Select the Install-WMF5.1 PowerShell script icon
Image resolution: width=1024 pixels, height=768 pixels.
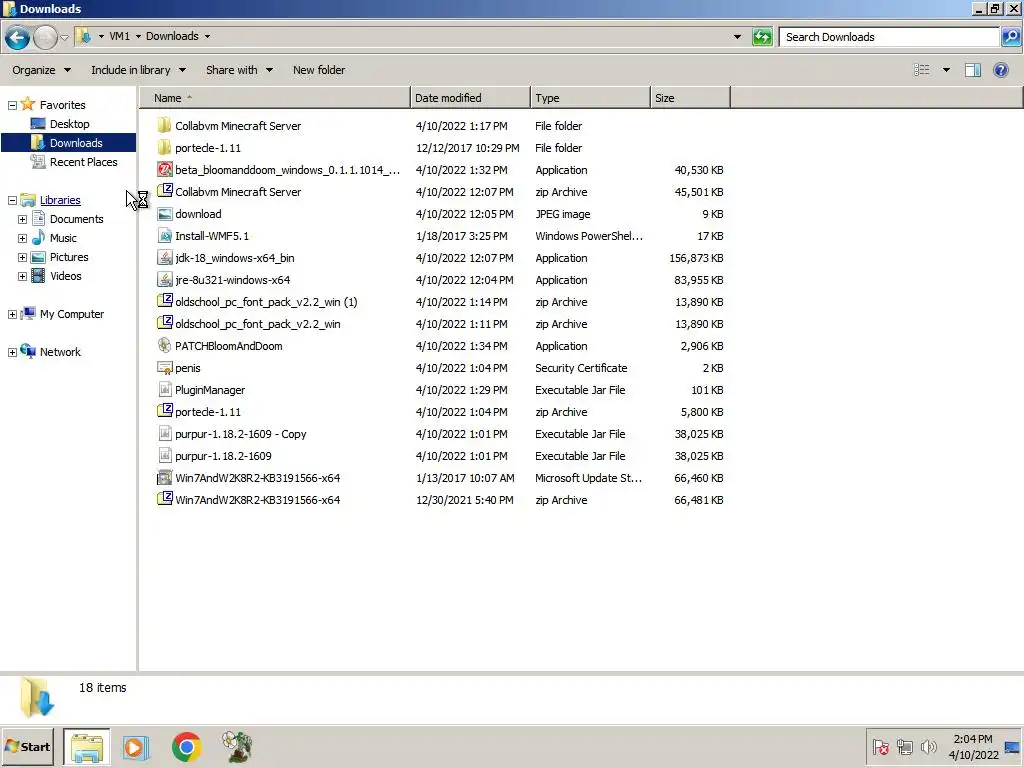tap(165, 236)
